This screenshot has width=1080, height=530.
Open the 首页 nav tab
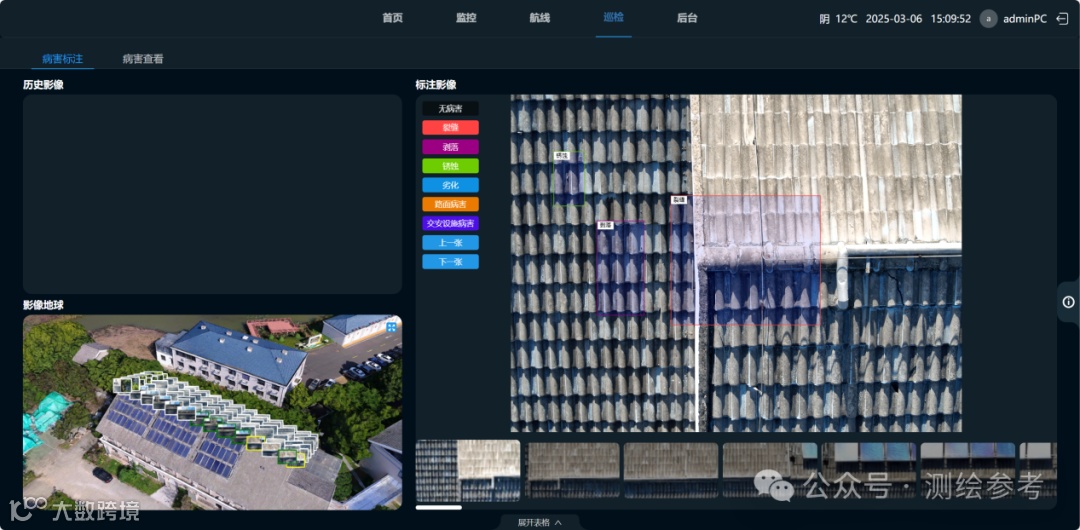[393, 18]
